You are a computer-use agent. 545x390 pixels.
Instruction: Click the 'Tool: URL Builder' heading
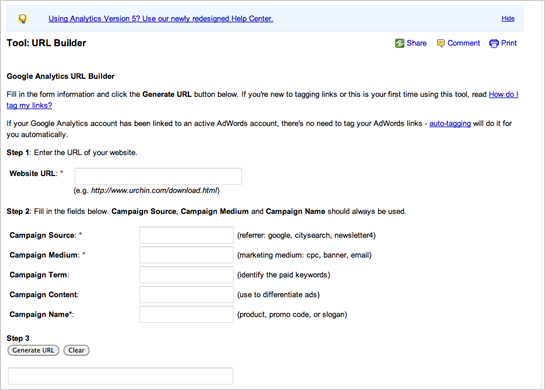tap(46, 43)
